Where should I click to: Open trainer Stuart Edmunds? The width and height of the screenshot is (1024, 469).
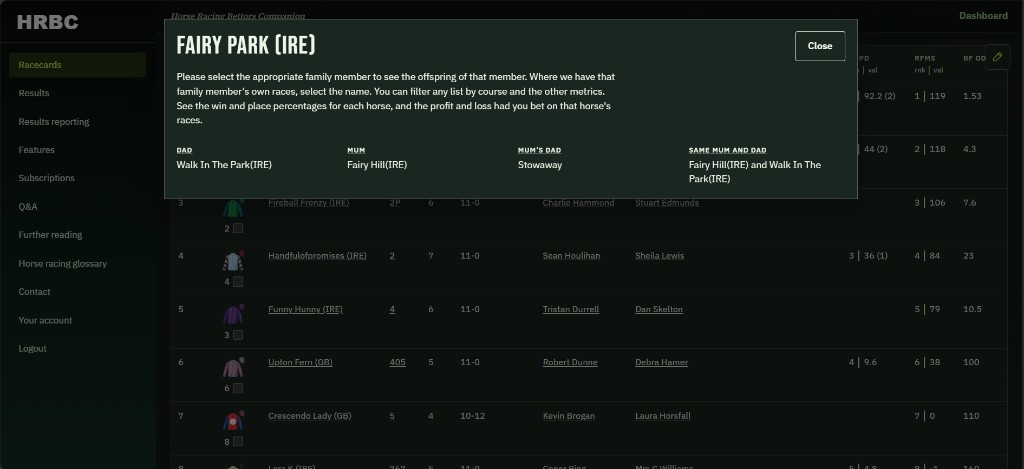tap(667, 202)
